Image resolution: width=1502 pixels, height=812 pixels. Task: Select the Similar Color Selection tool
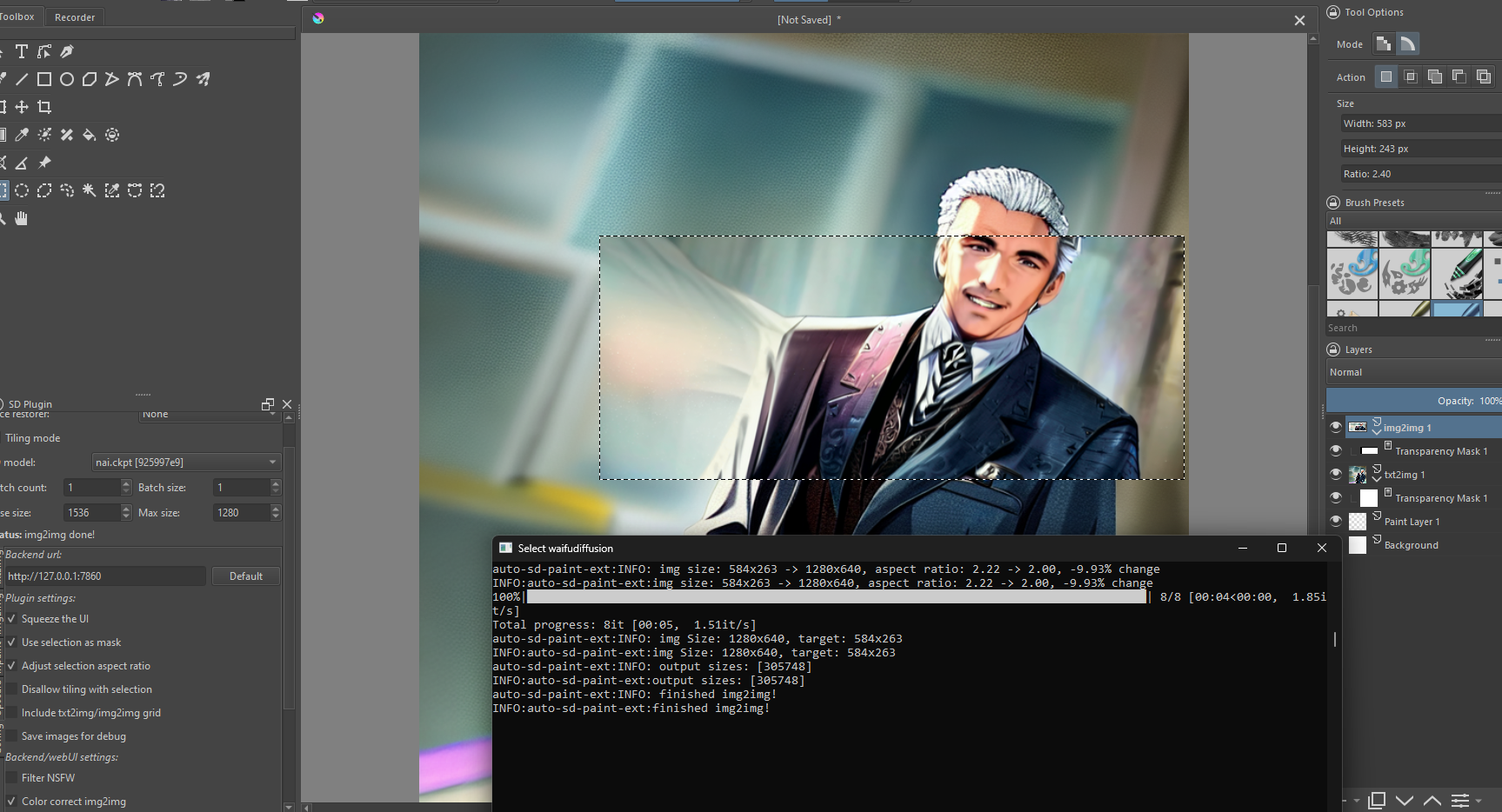tap(111, 190)
